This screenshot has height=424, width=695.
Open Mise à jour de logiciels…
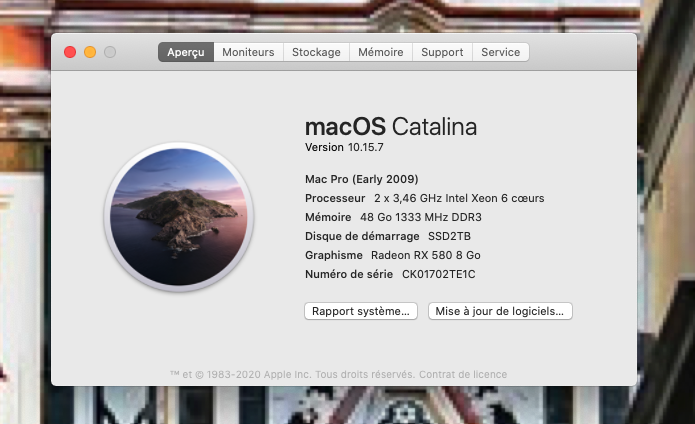click(500, 311)
